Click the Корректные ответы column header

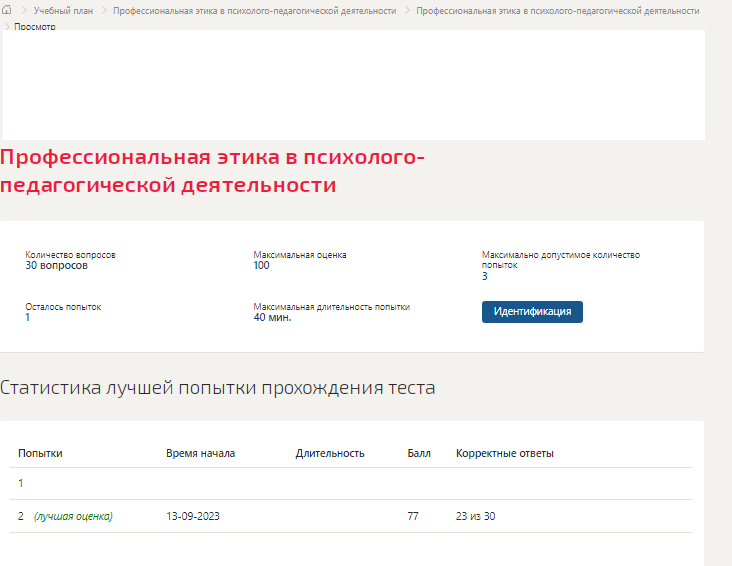click(x=505, y=453)
